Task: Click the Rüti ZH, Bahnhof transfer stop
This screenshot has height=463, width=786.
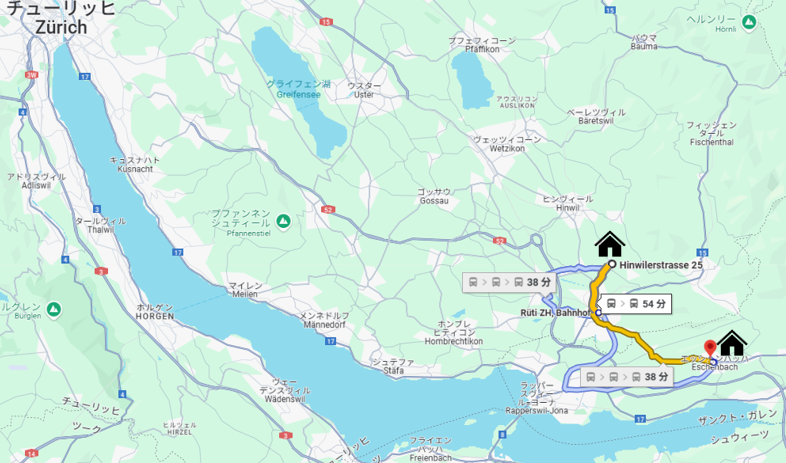Action: [x=598, y=313]
